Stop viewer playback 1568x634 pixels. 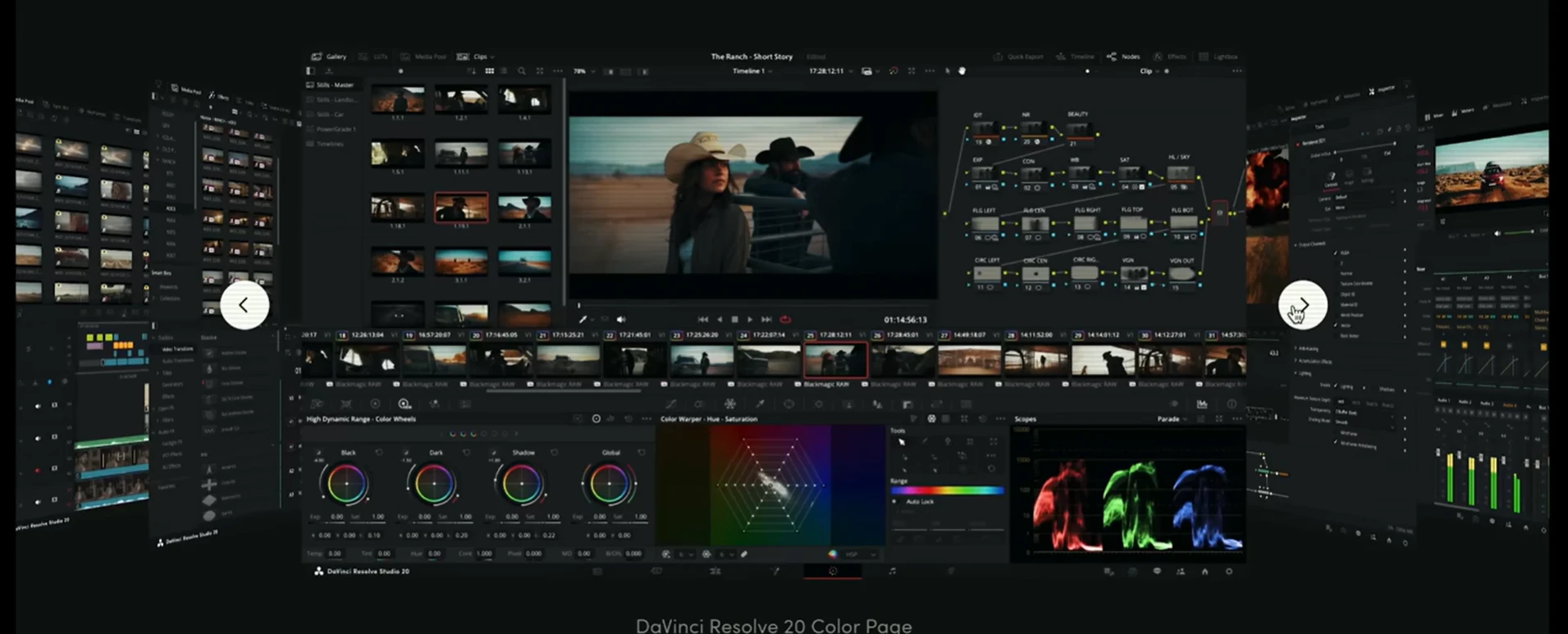point(734,320)
